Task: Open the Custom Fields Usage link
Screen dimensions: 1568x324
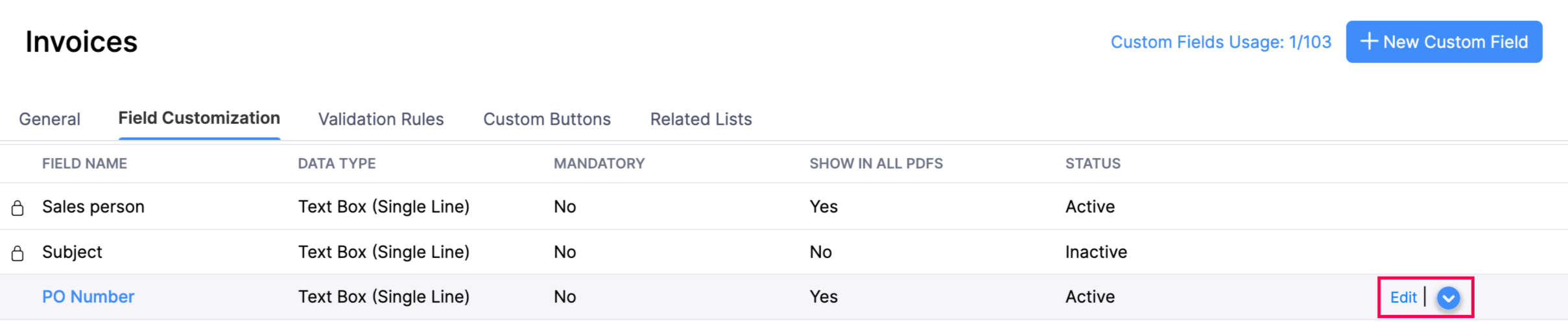Action: 1220,42
